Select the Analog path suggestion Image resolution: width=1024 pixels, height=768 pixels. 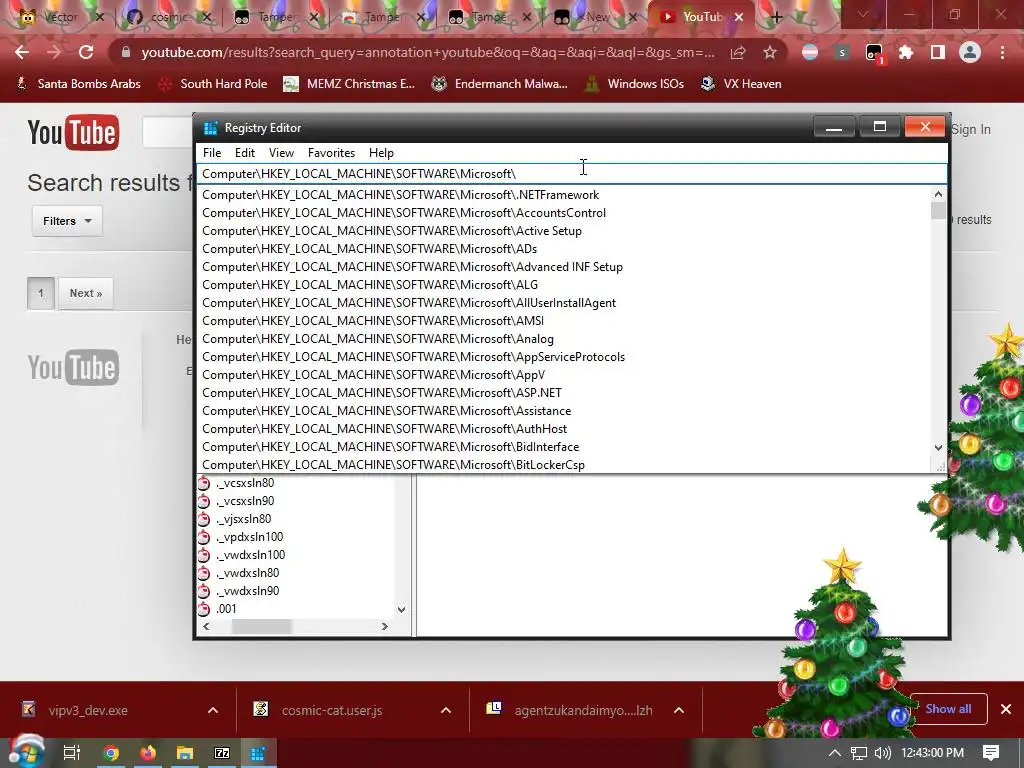tap(564, 339)
